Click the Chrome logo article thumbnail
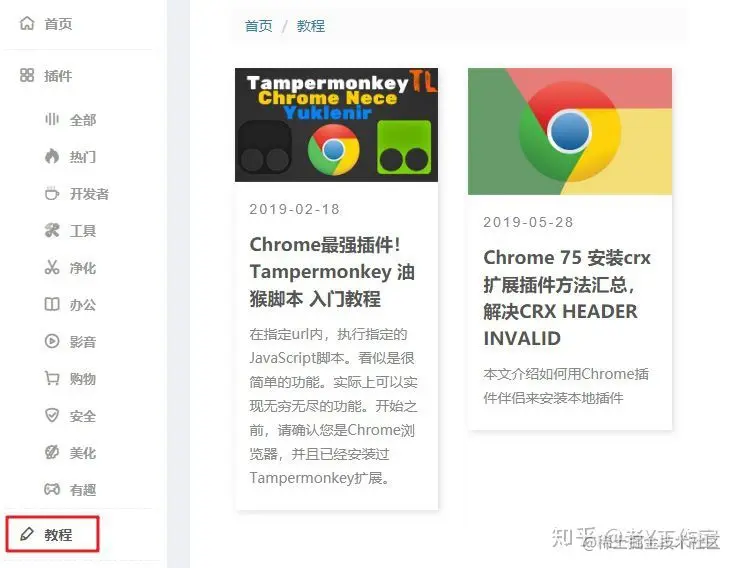Screen dimensions: 737x568 pyautogui.click(x=570, y=131)
